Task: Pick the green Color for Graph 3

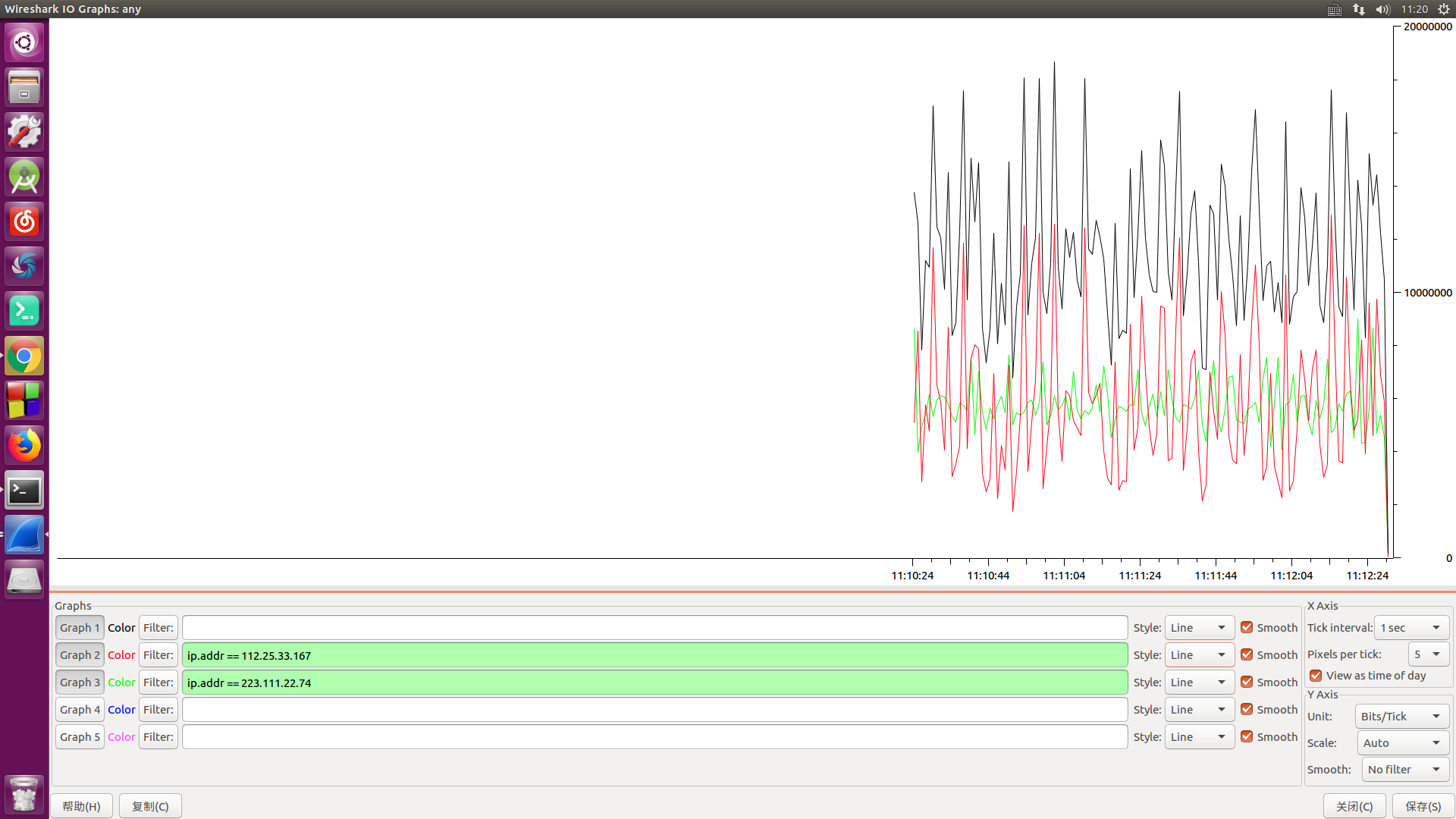Action: coord(121,682)
